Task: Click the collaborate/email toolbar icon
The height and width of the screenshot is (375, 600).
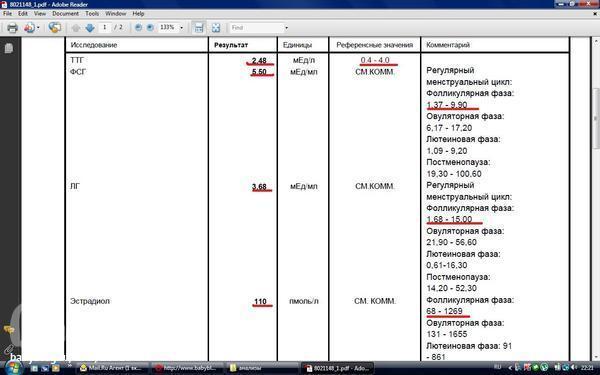Action: 55,28
